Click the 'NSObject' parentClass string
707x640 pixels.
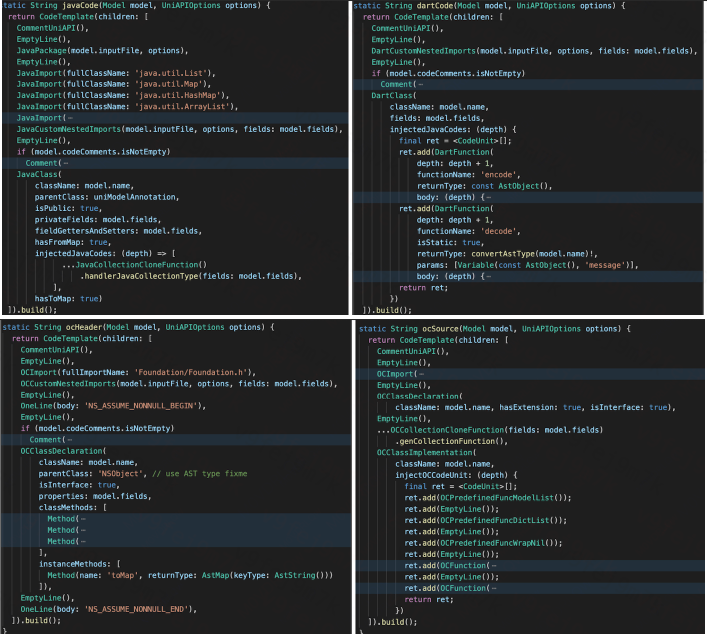[121, 474]
